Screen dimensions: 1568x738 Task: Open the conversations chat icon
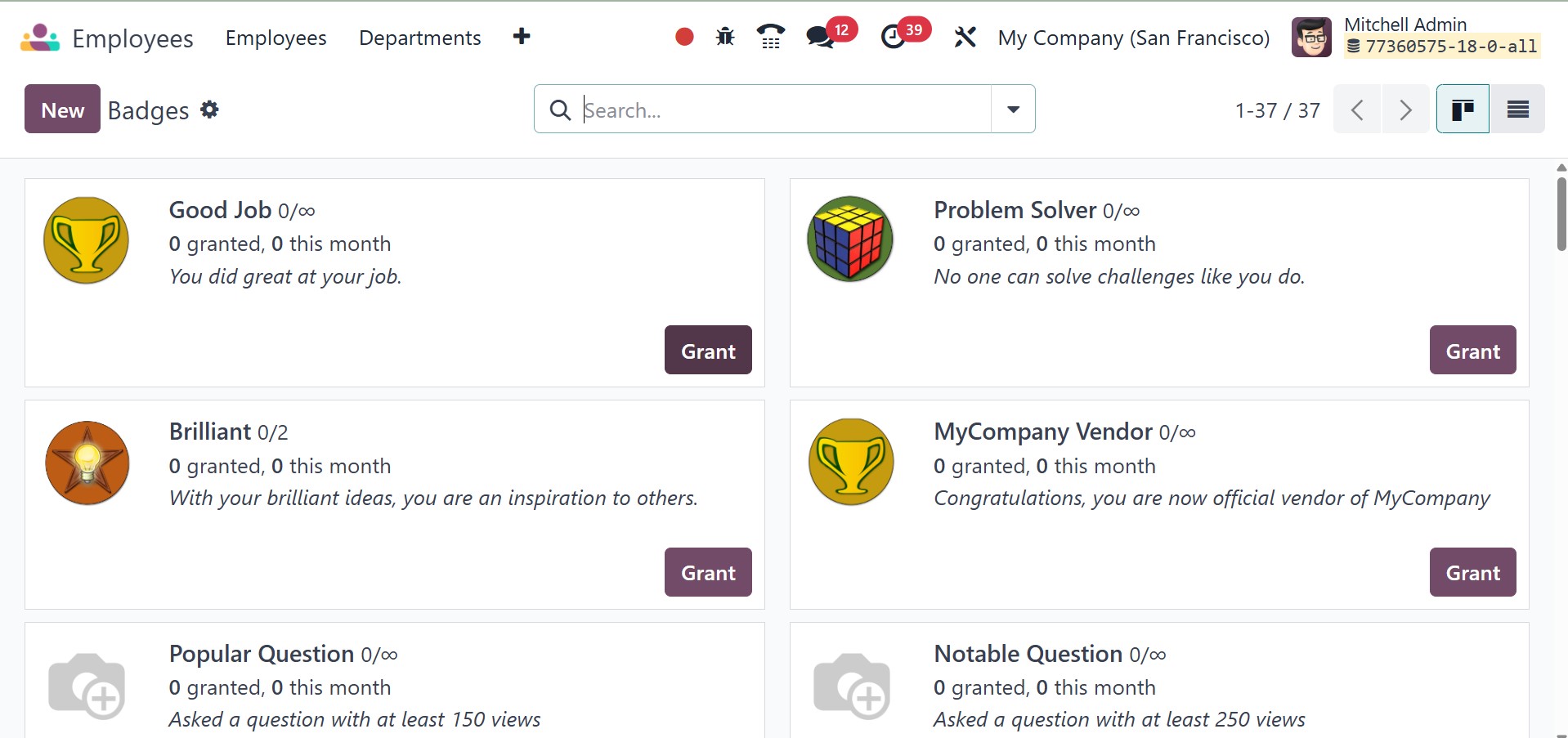click(819, 38)
